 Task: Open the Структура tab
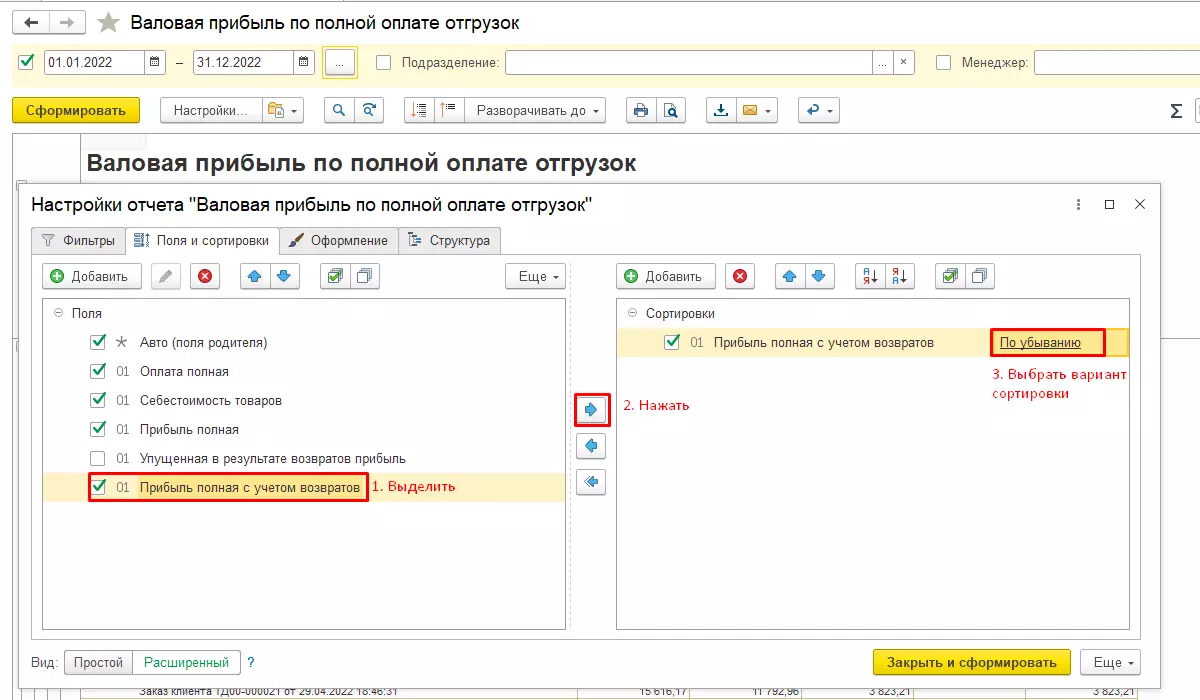click(x=449, y=240)
